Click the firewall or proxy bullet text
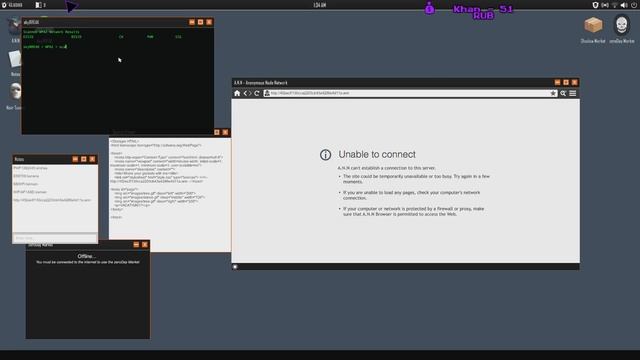The image size is (640, 360). (413, 211)
